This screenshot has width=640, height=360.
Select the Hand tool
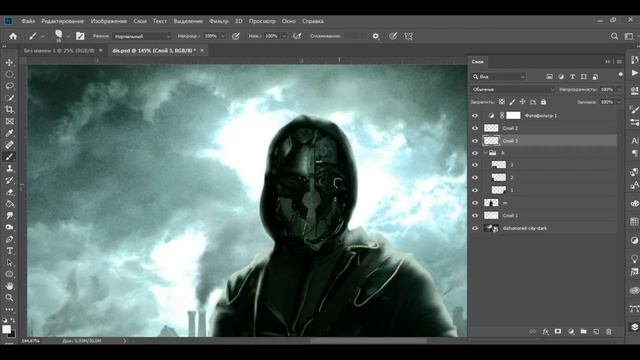(9, 286)
